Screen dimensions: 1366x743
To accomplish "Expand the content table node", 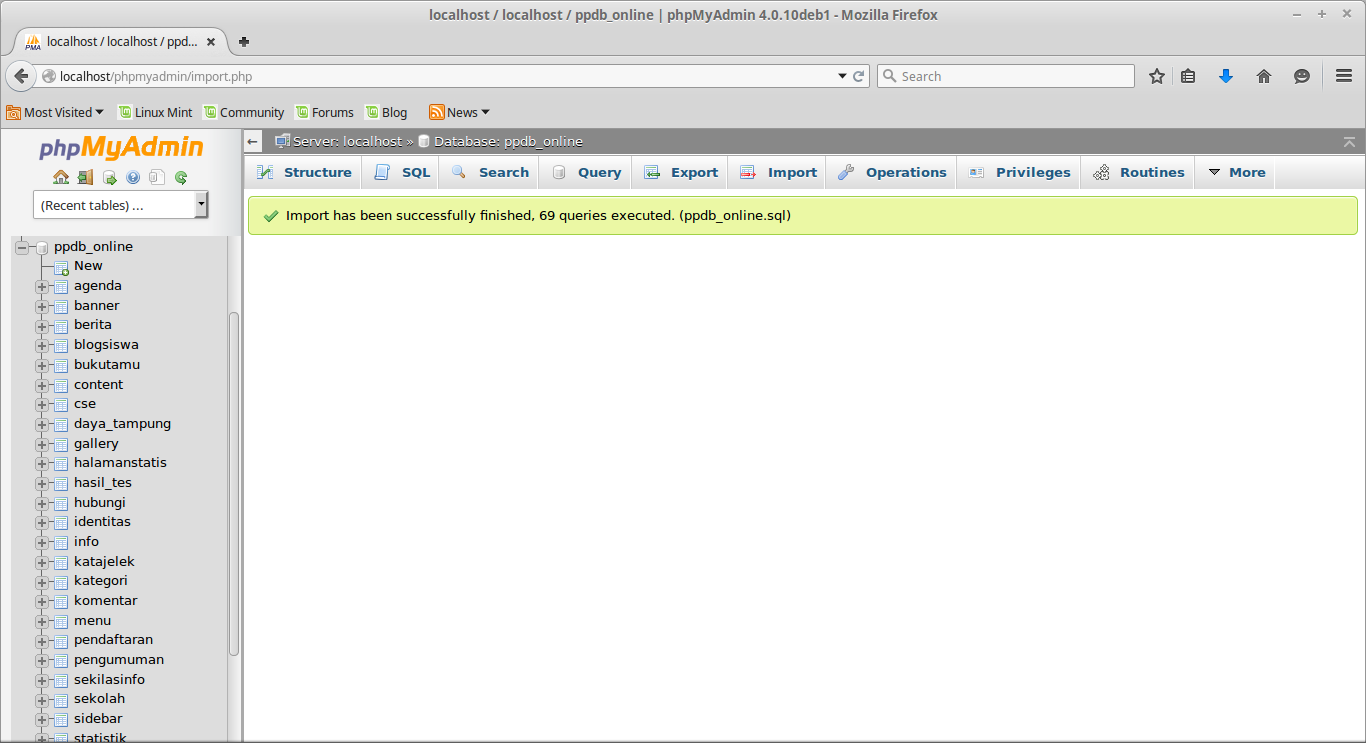I will click(x=42, y=385).
